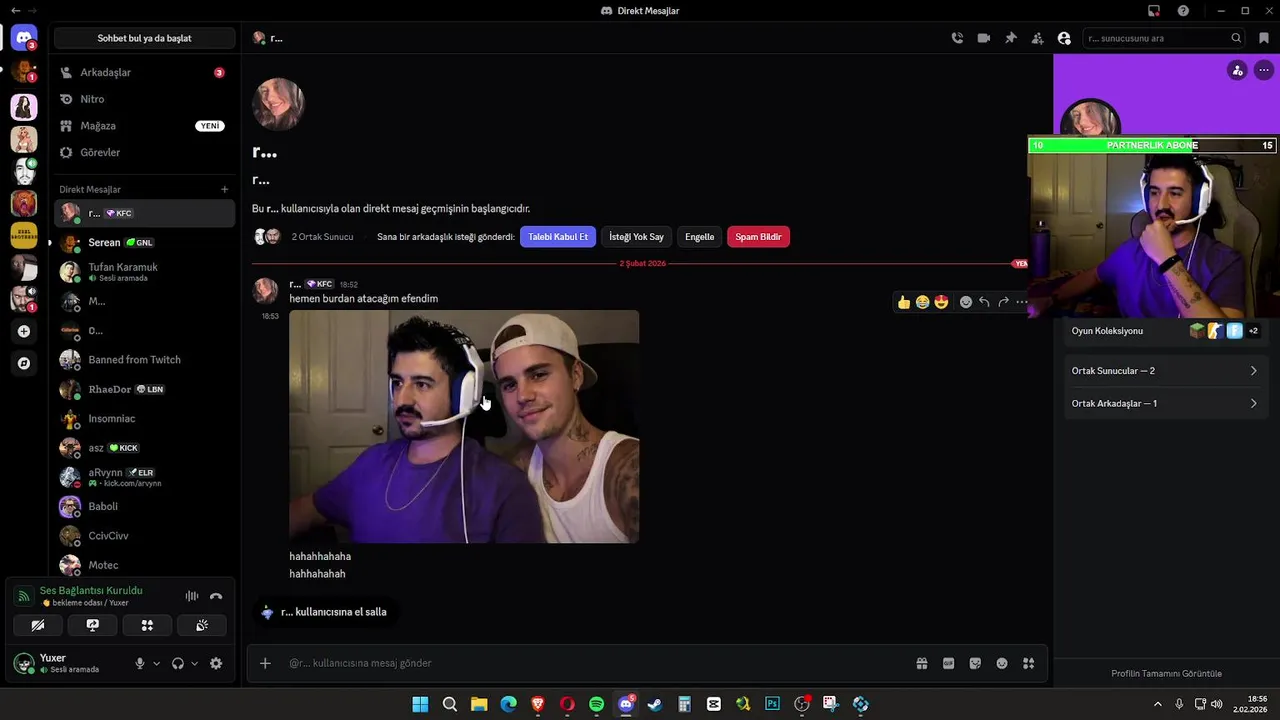Click İsteği Yok Say button
Viewport: 1280px width, 720px height.
click(x=636, y=237)
